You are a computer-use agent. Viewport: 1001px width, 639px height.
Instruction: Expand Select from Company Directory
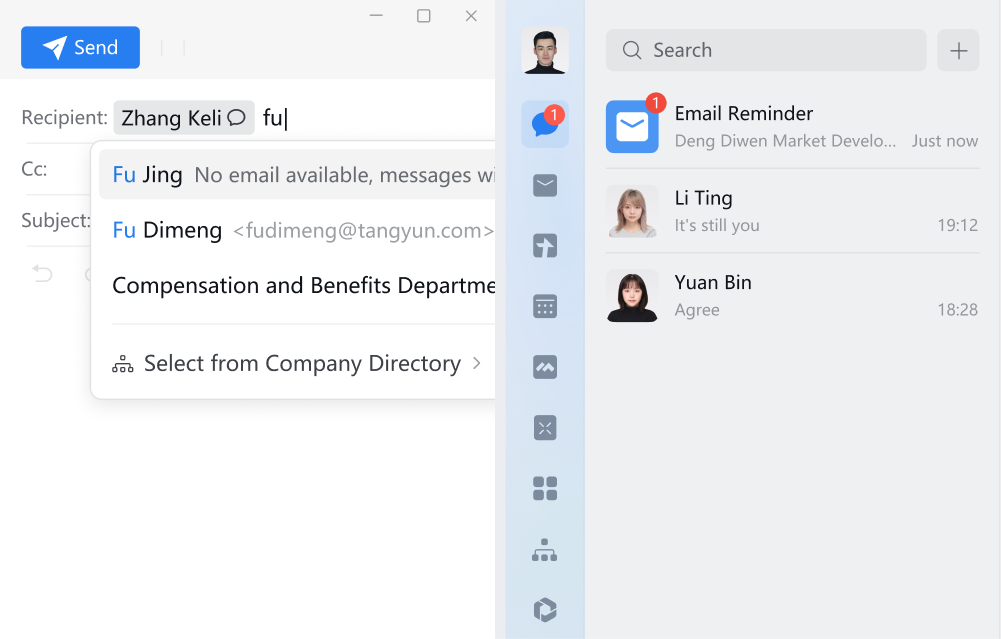300,363
